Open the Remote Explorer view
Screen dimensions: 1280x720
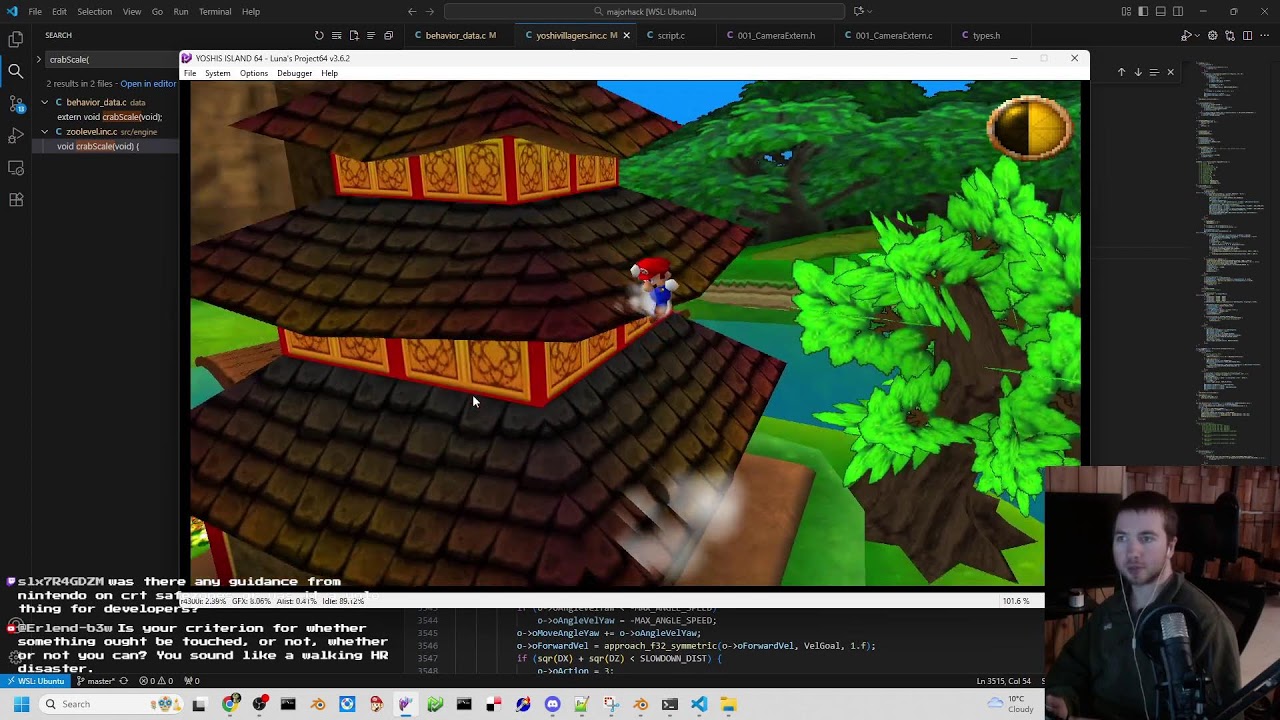pos(16,168)
